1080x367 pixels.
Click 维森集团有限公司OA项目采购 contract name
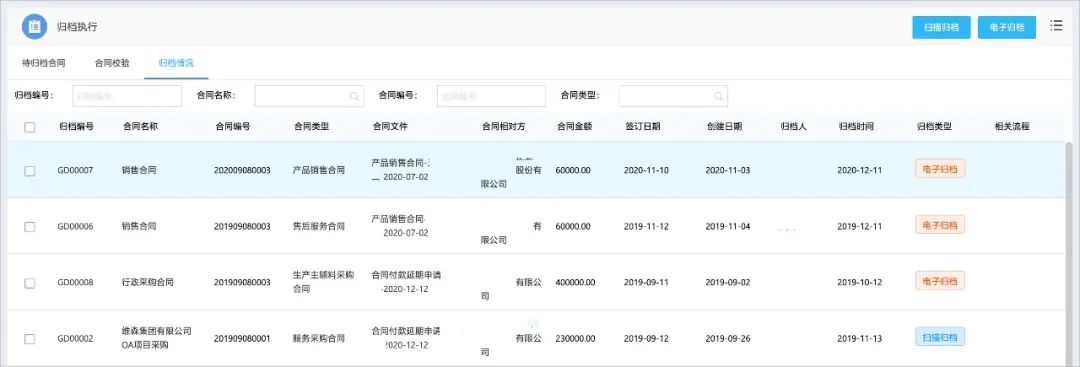[156, 338]
